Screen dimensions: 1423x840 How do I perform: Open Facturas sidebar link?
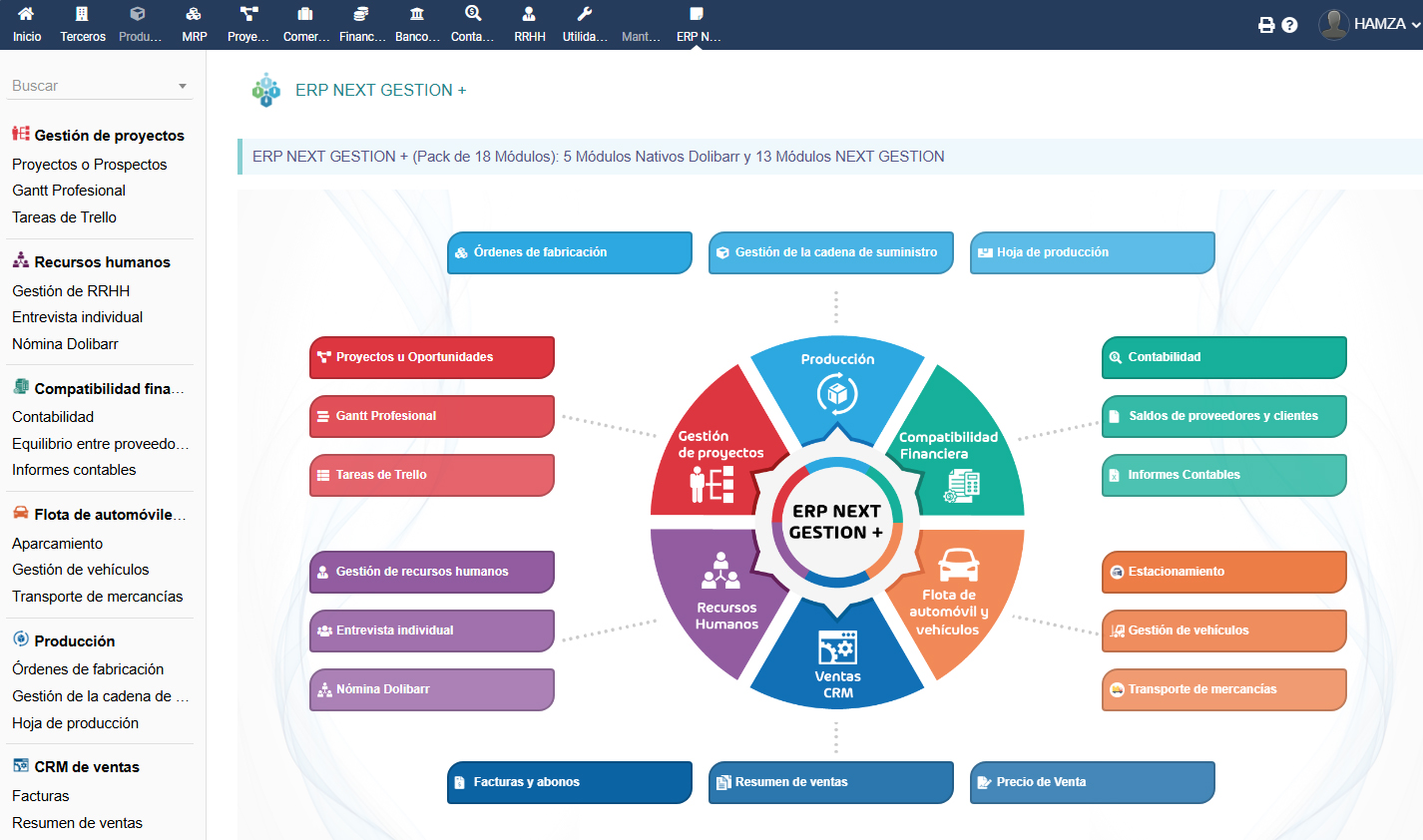click(x=40, y=796)
